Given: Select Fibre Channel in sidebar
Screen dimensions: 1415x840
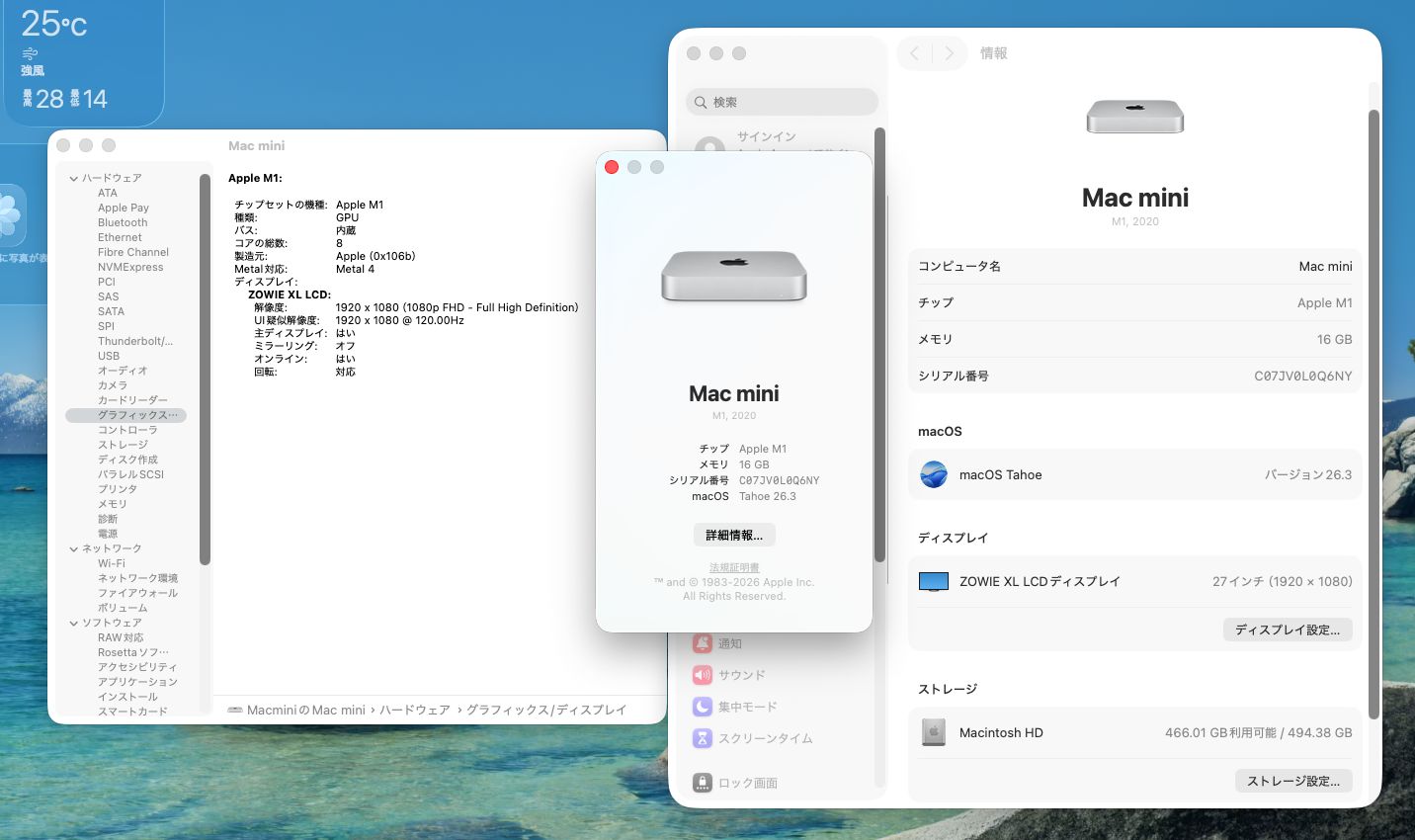Looking at the screenshot, I should tap(133, 252).
